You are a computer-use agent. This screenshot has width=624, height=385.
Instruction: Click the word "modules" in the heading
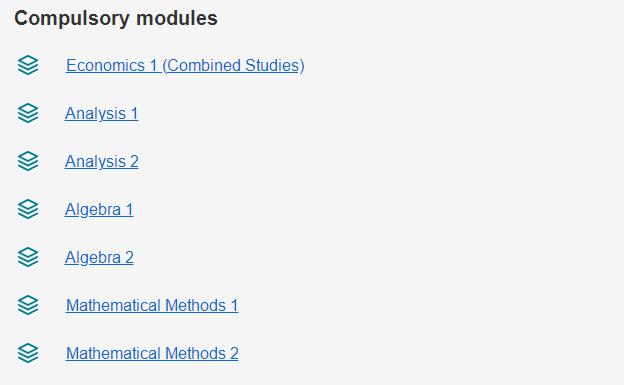[177, 18]
